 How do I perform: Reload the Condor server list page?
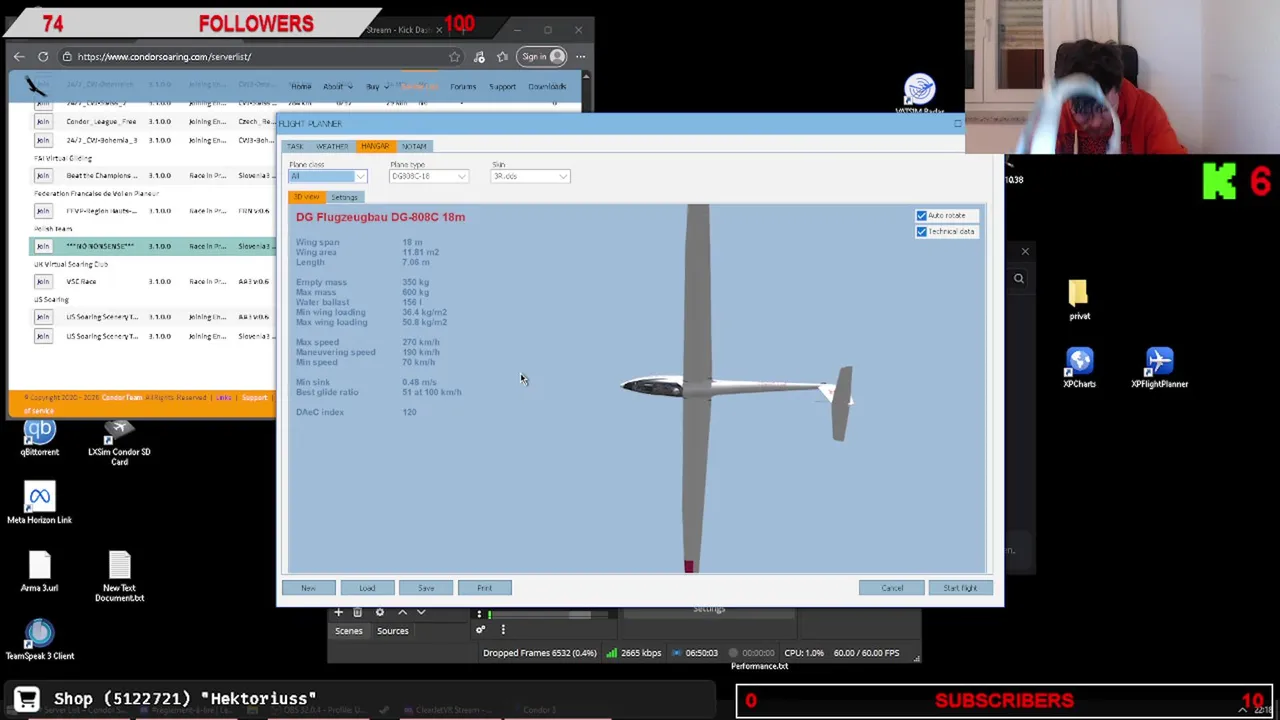43,57
